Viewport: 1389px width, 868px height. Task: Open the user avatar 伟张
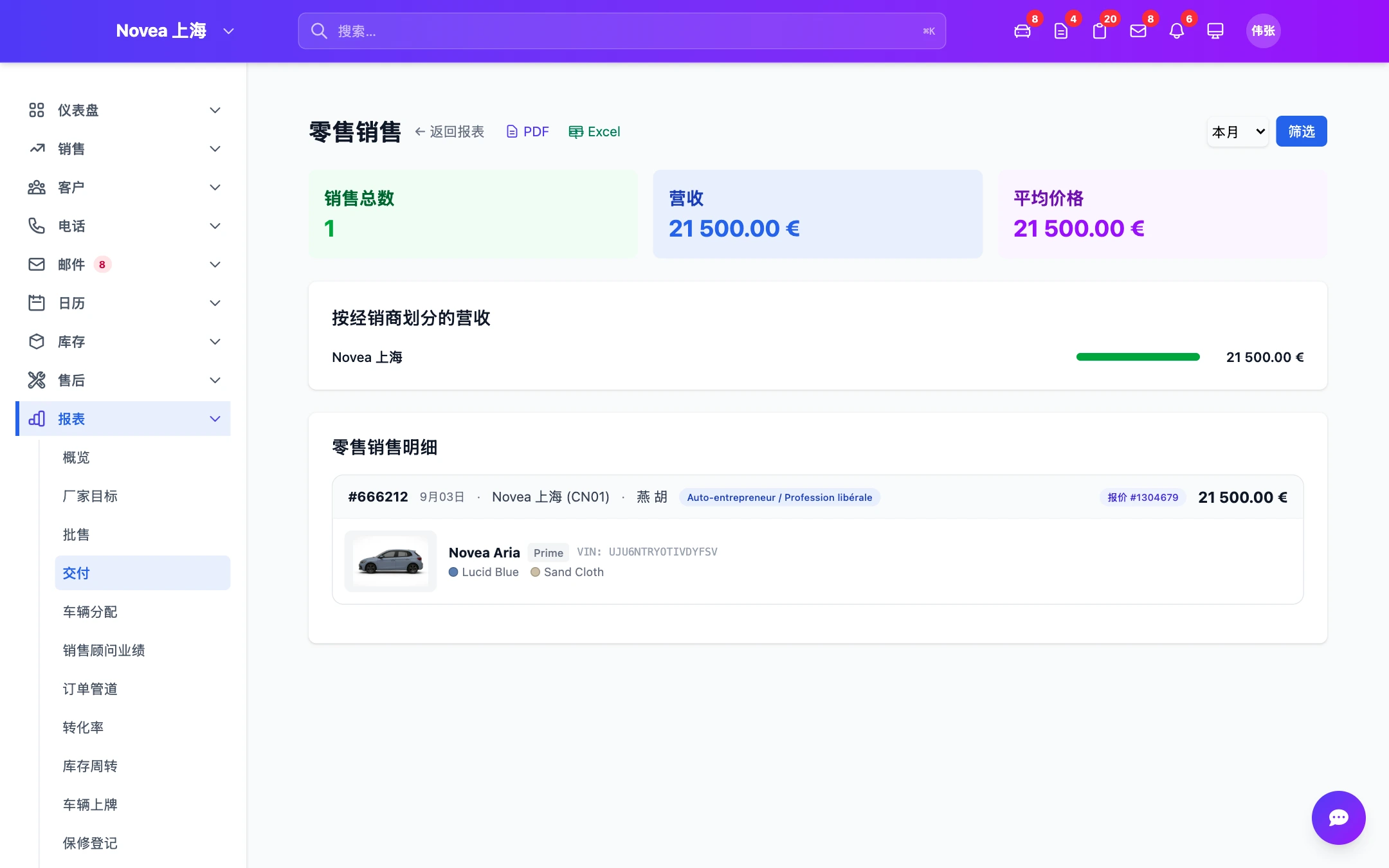[x=1263, y=31]
